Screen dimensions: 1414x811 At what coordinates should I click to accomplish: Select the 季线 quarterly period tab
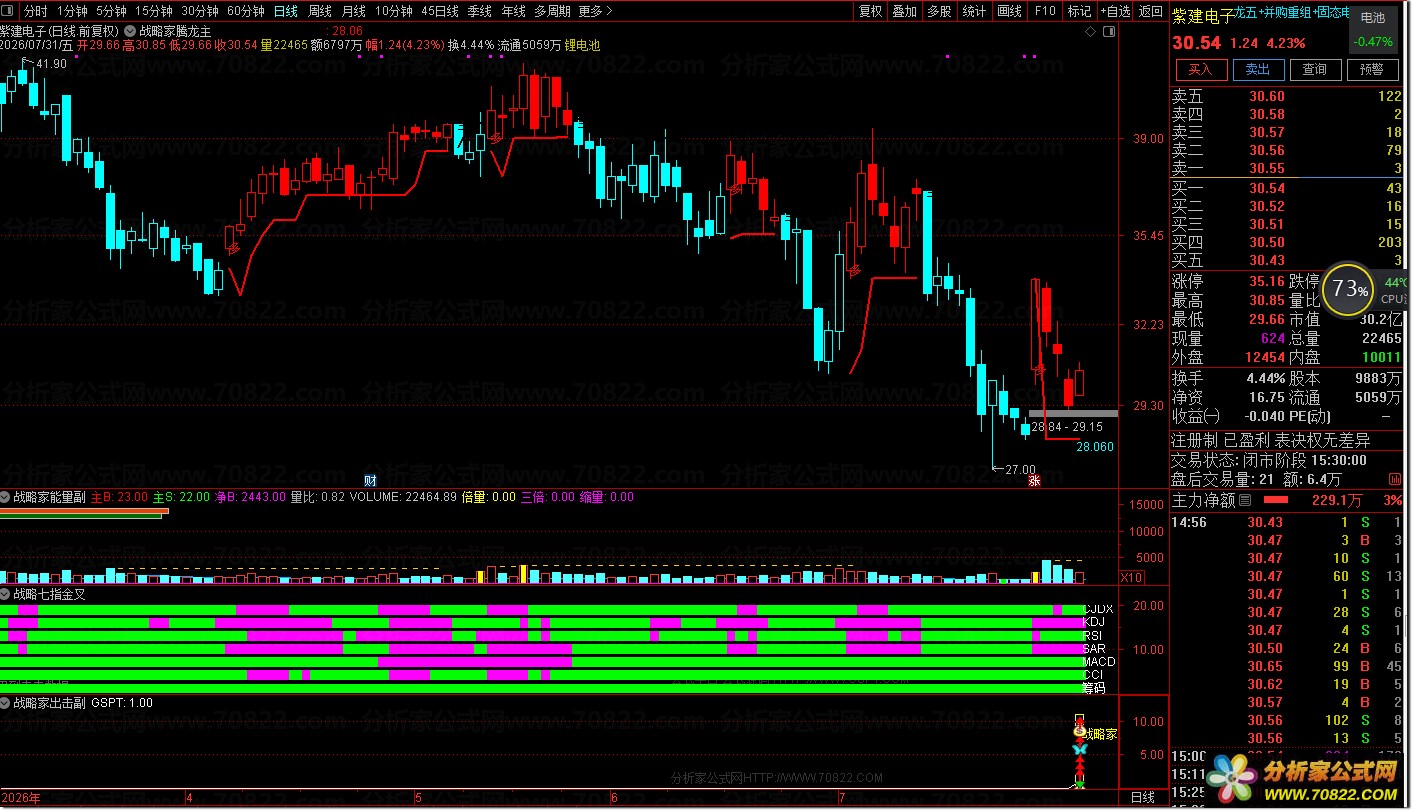(x=480, y=11)
